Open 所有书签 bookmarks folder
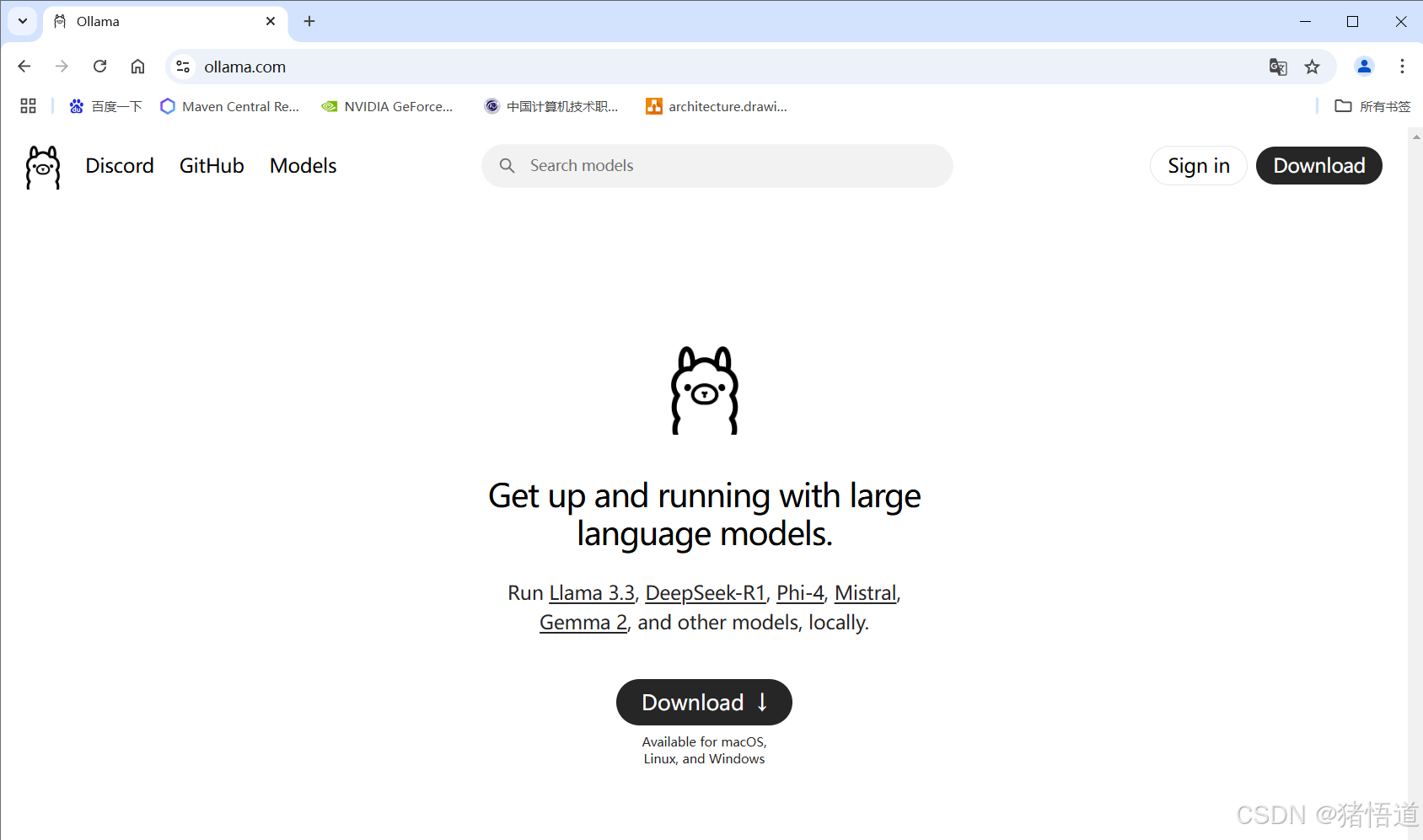Screen dimensions: 1423x840 coord(1373,106)
